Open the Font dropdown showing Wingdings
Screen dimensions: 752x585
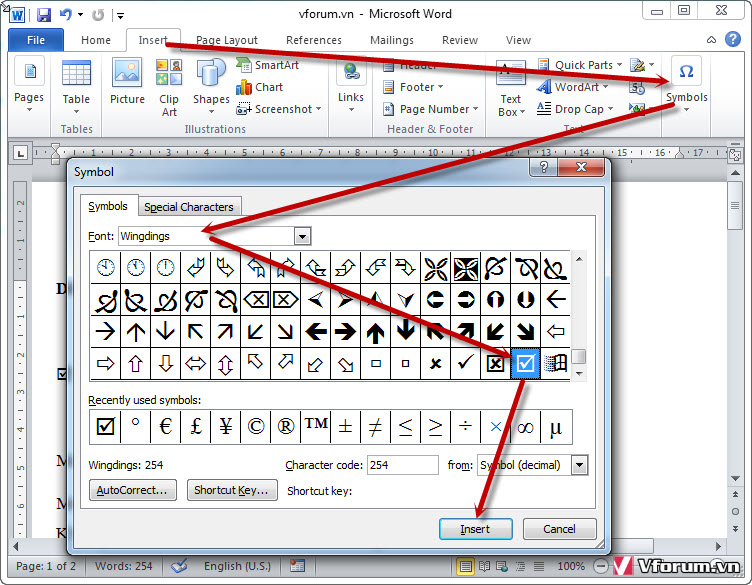pos(302,236)
